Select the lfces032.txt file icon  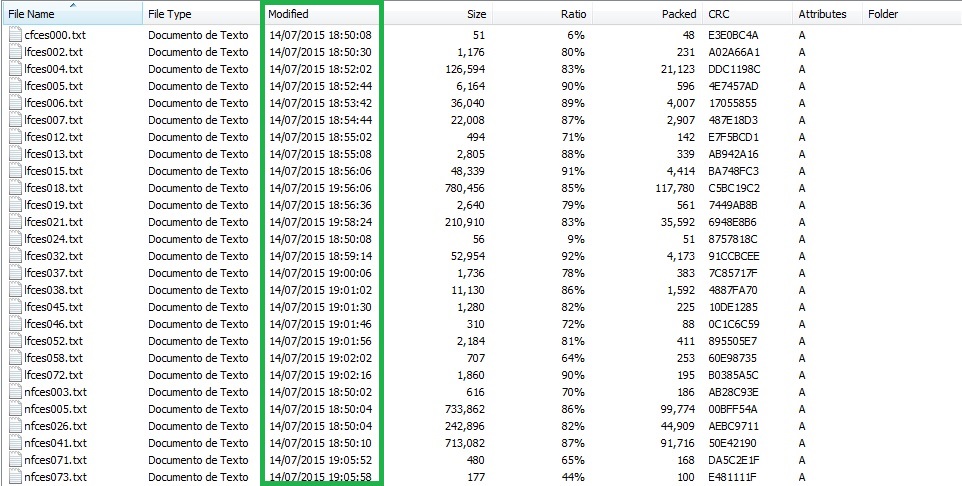15,256
